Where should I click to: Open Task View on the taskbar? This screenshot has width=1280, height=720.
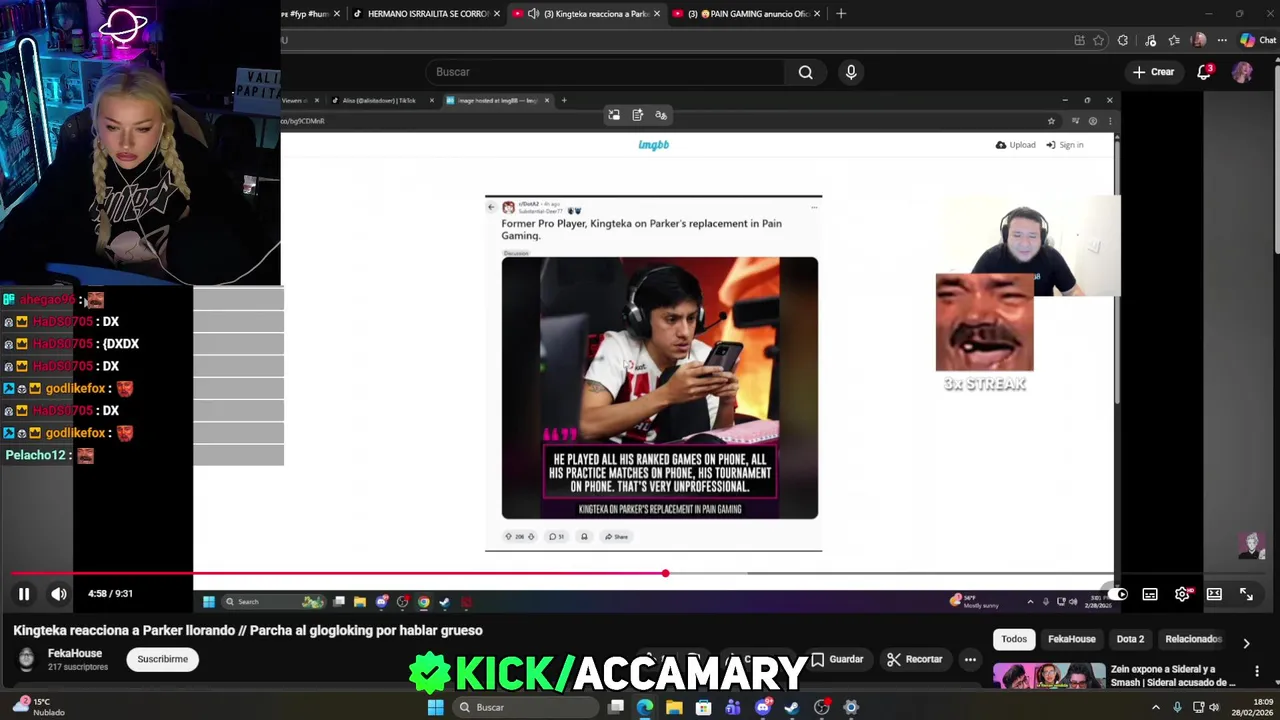tap(616, 707)
